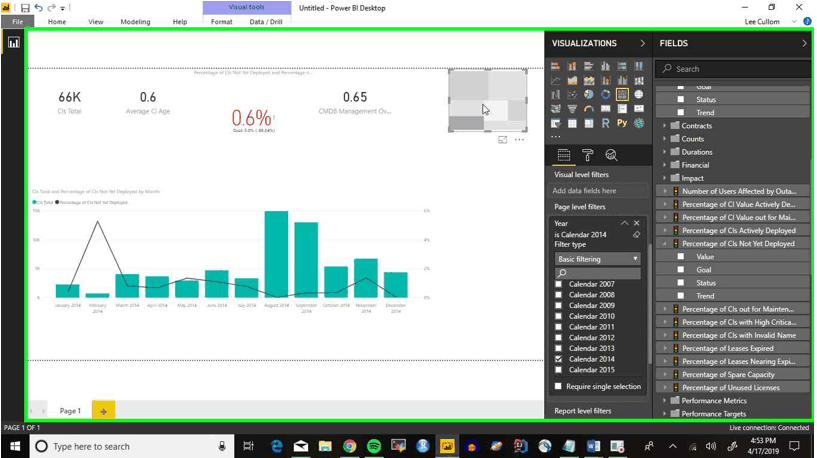This screenshot has width=817, height=458.
Task: Switch to the Modeling tab
Action: pyautogui.click(x=135, y=22)
